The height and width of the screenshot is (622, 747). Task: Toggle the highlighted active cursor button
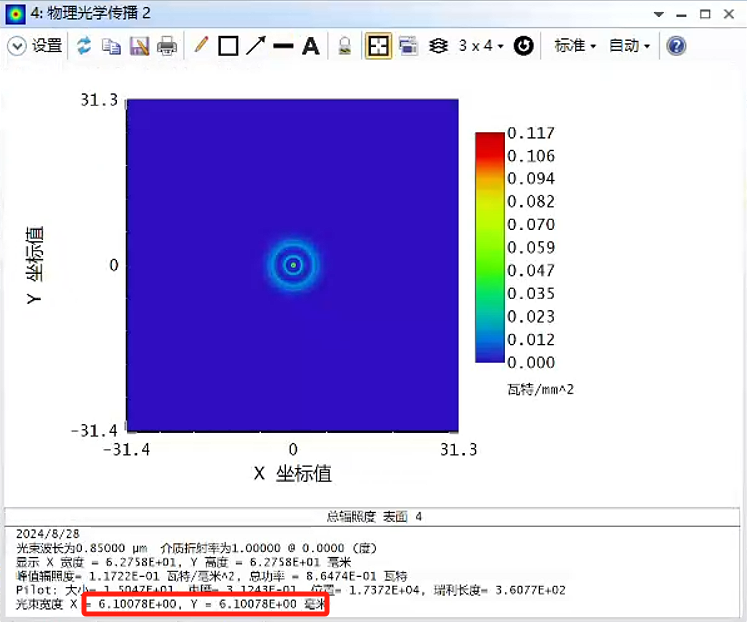[378, 46]
